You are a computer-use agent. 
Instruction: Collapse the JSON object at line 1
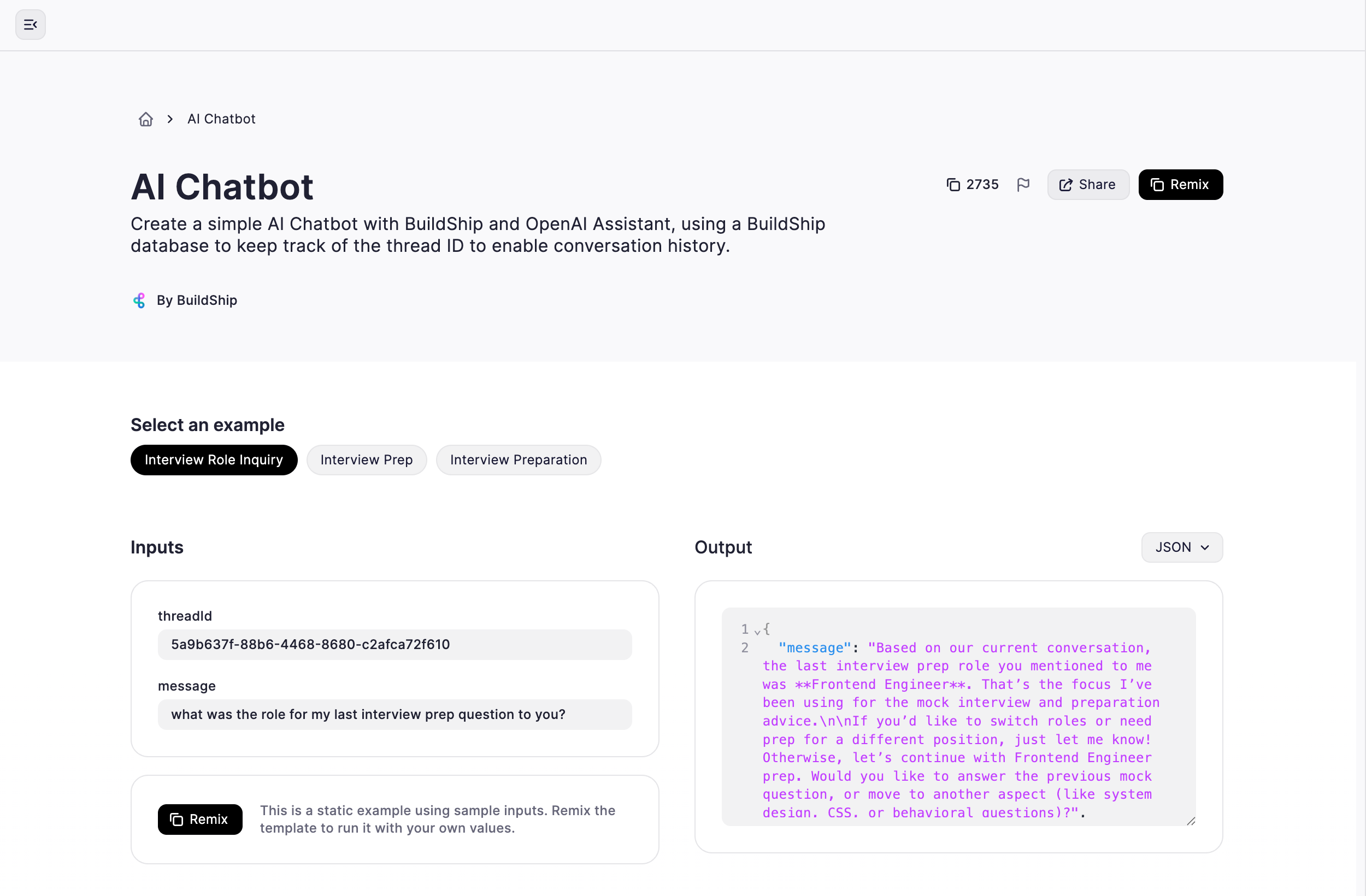tap(757, 631)
